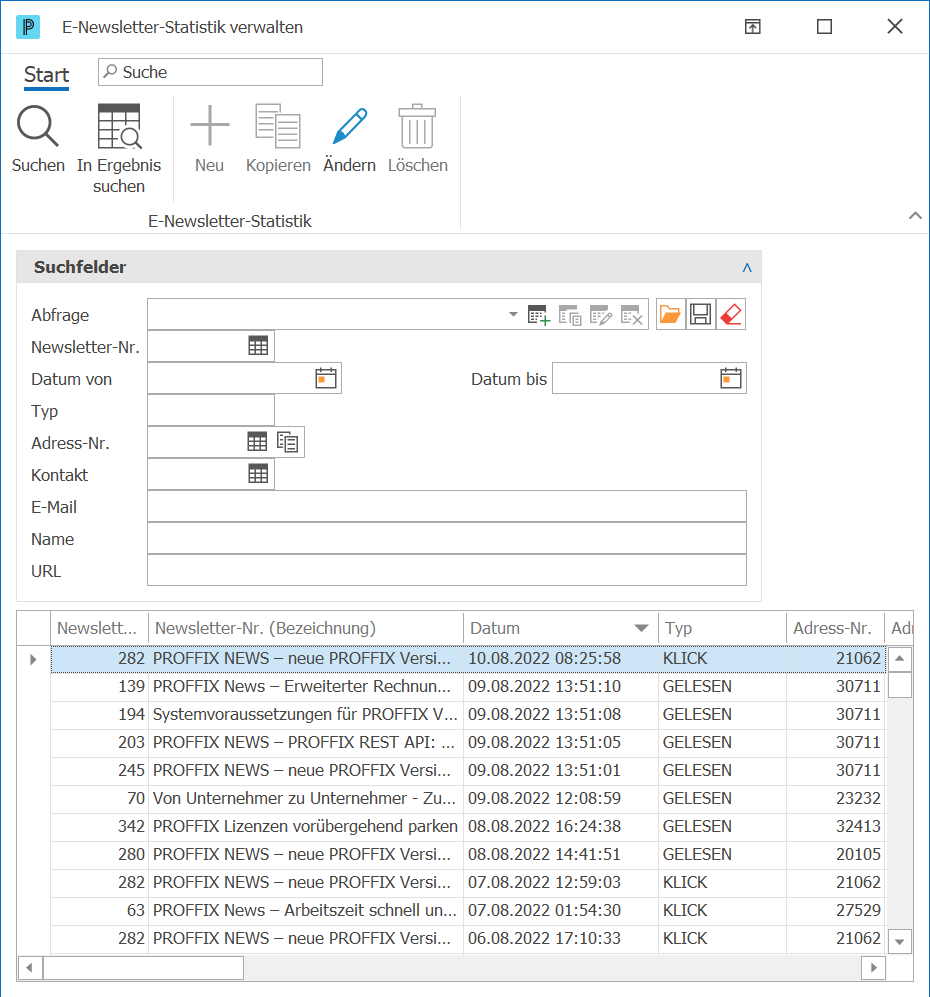This screenshot has height=997, width=930.
Task: Click the URL input field
Action: [x=447, y=570]
